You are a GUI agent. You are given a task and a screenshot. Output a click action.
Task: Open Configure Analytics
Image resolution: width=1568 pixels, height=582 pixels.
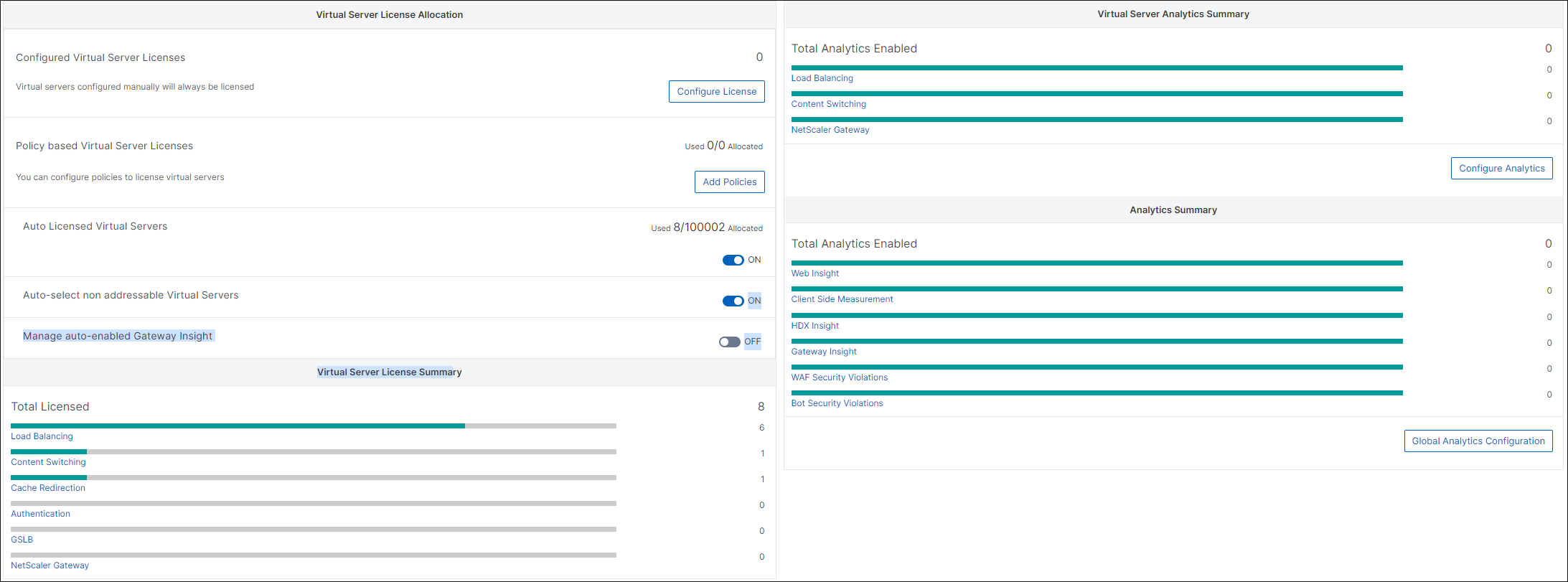pos(1501,169)
